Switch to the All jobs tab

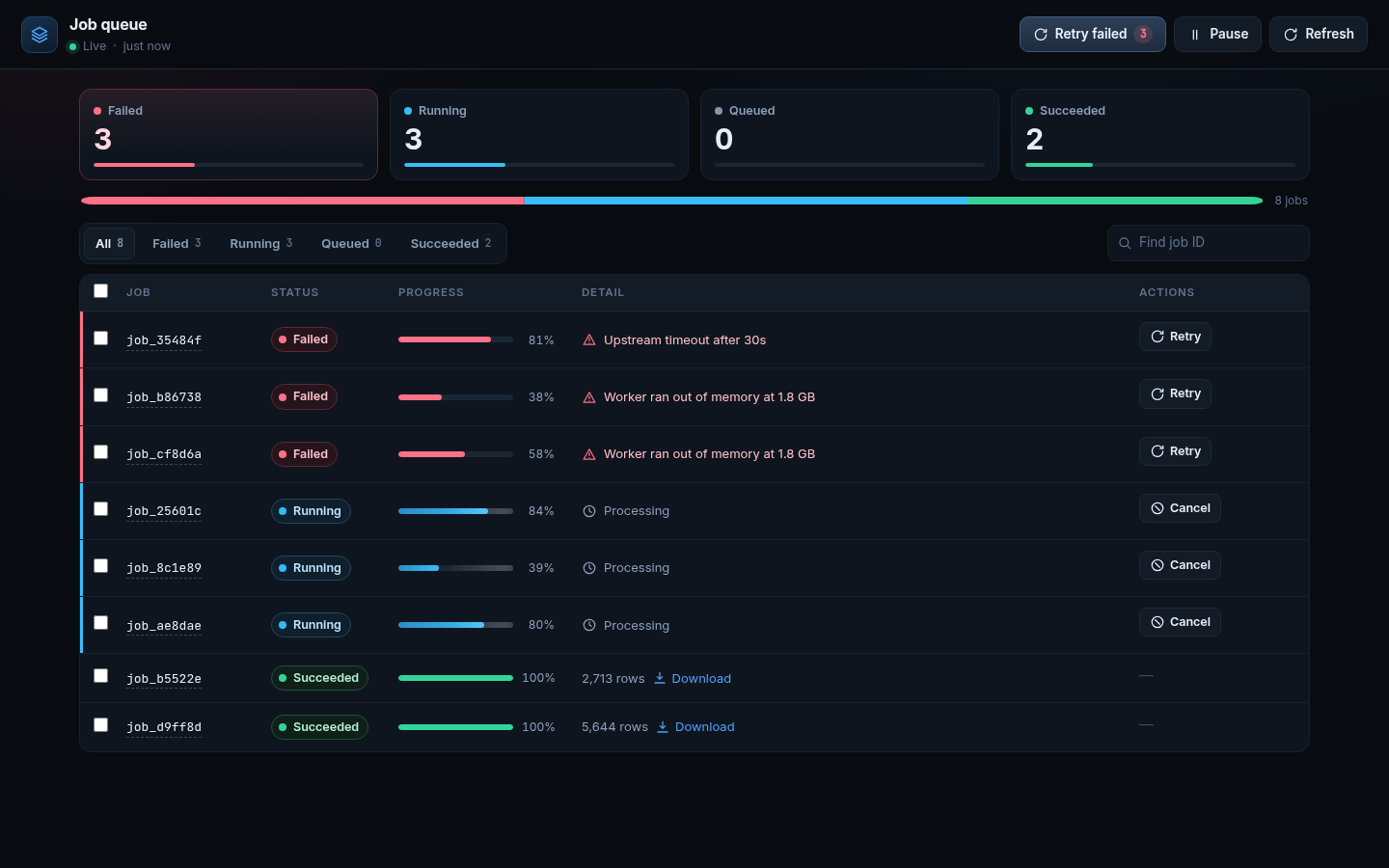[109, 243]
